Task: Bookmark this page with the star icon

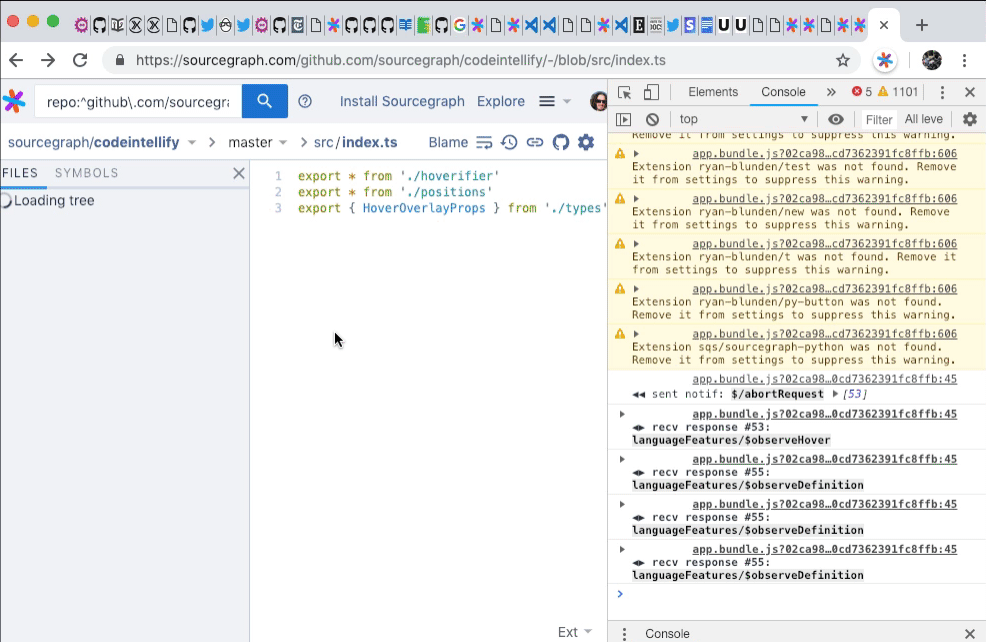Action: point(843,60)
